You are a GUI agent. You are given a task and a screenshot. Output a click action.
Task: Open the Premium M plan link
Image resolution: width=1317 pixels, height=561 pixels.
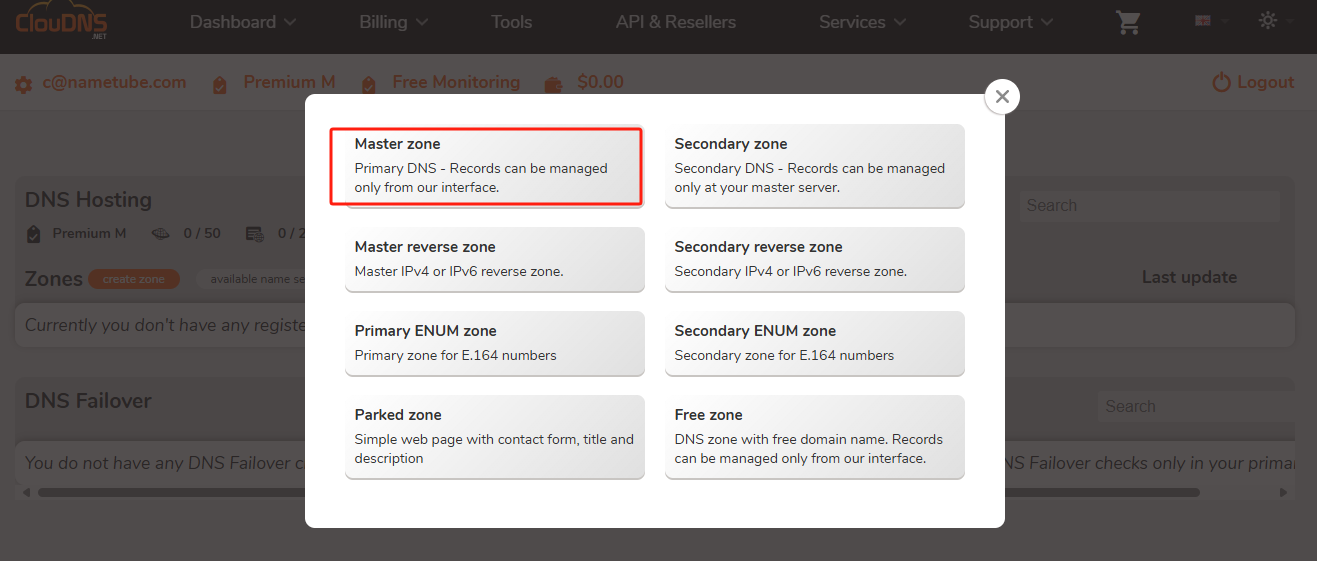click(289, 83)
